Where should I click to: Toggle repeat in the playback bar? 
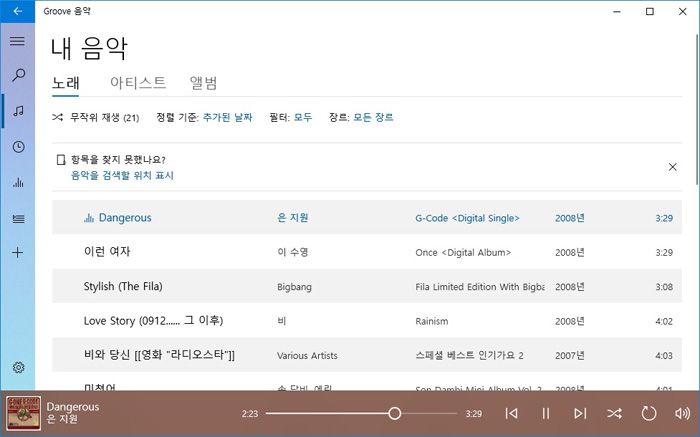coord(649,414)
